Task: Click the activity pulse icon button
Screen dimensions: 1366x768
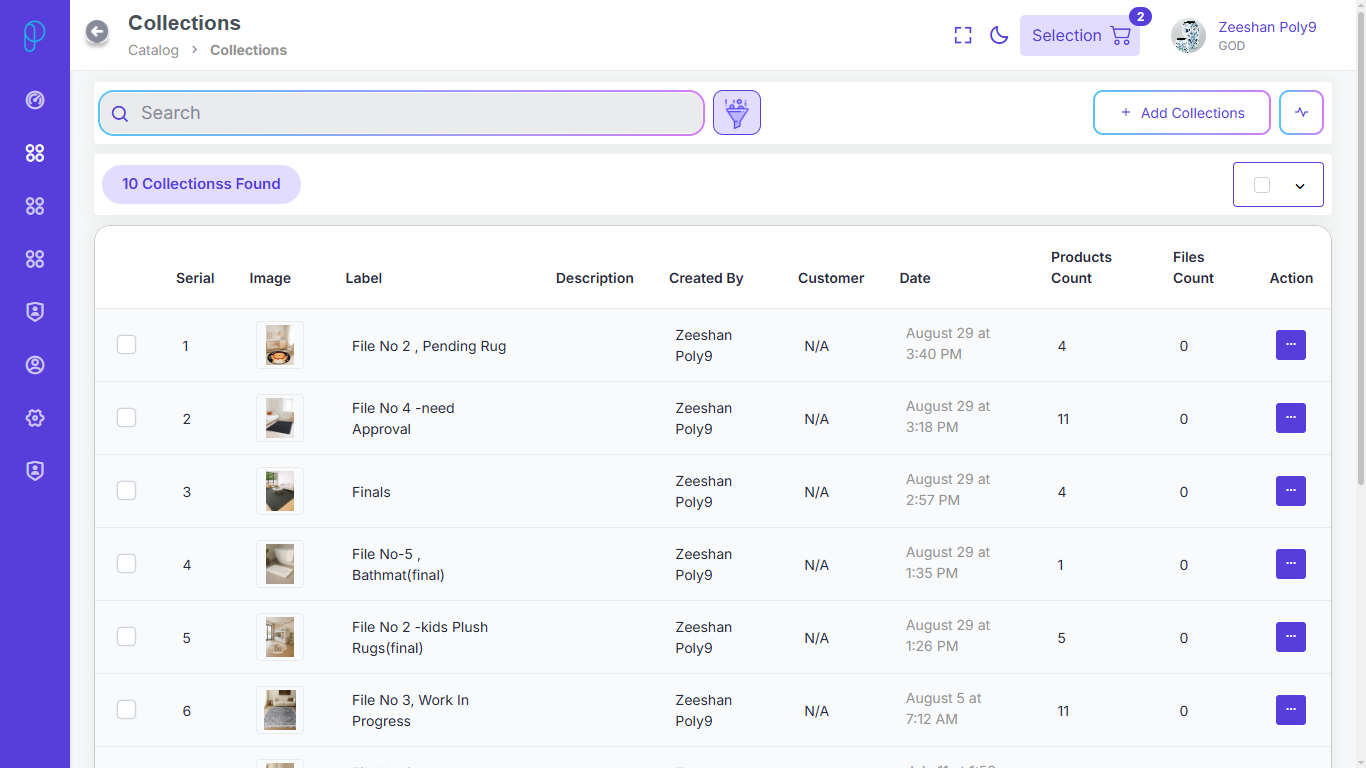Action: (1301, 113)
